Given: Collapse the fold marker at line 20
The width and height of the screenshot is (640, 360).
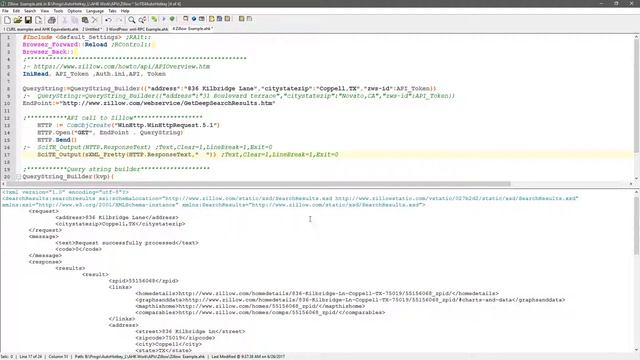Looking at the screenshot, I should (18, 177).
